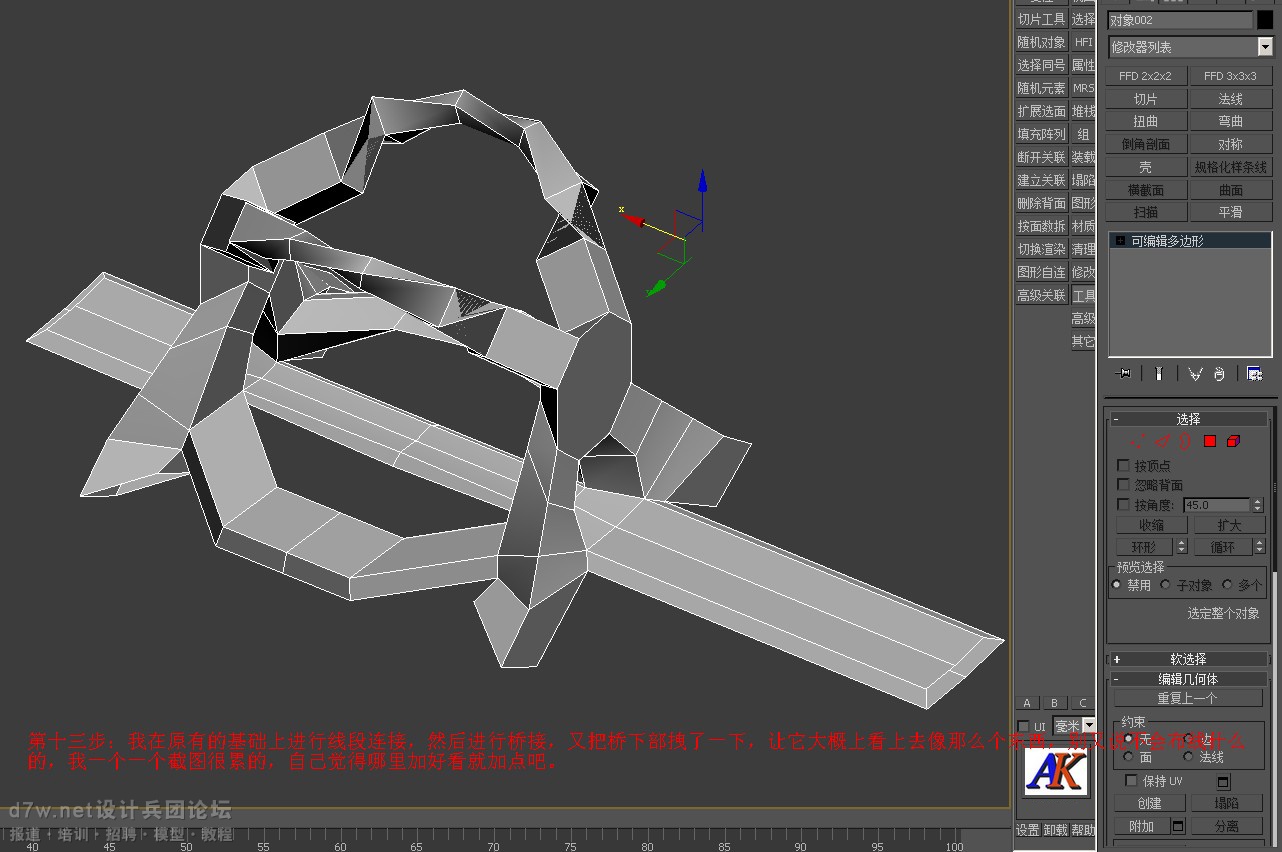This screenshot has height=852, width=1282.
Task: Click the 分离 button
Action: (x=1226, y=826)
